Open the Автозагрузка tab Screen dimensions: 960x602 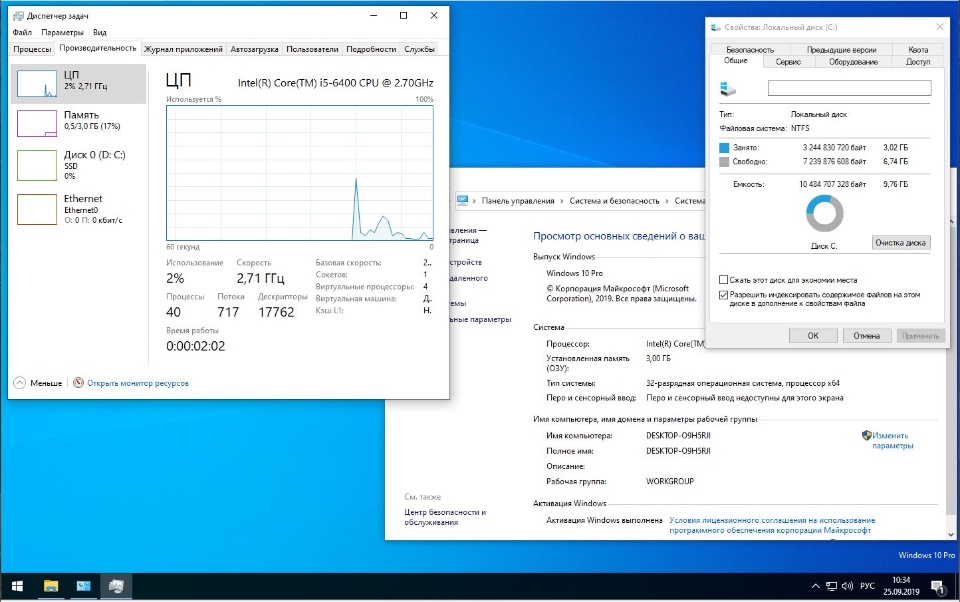point(254,49)
